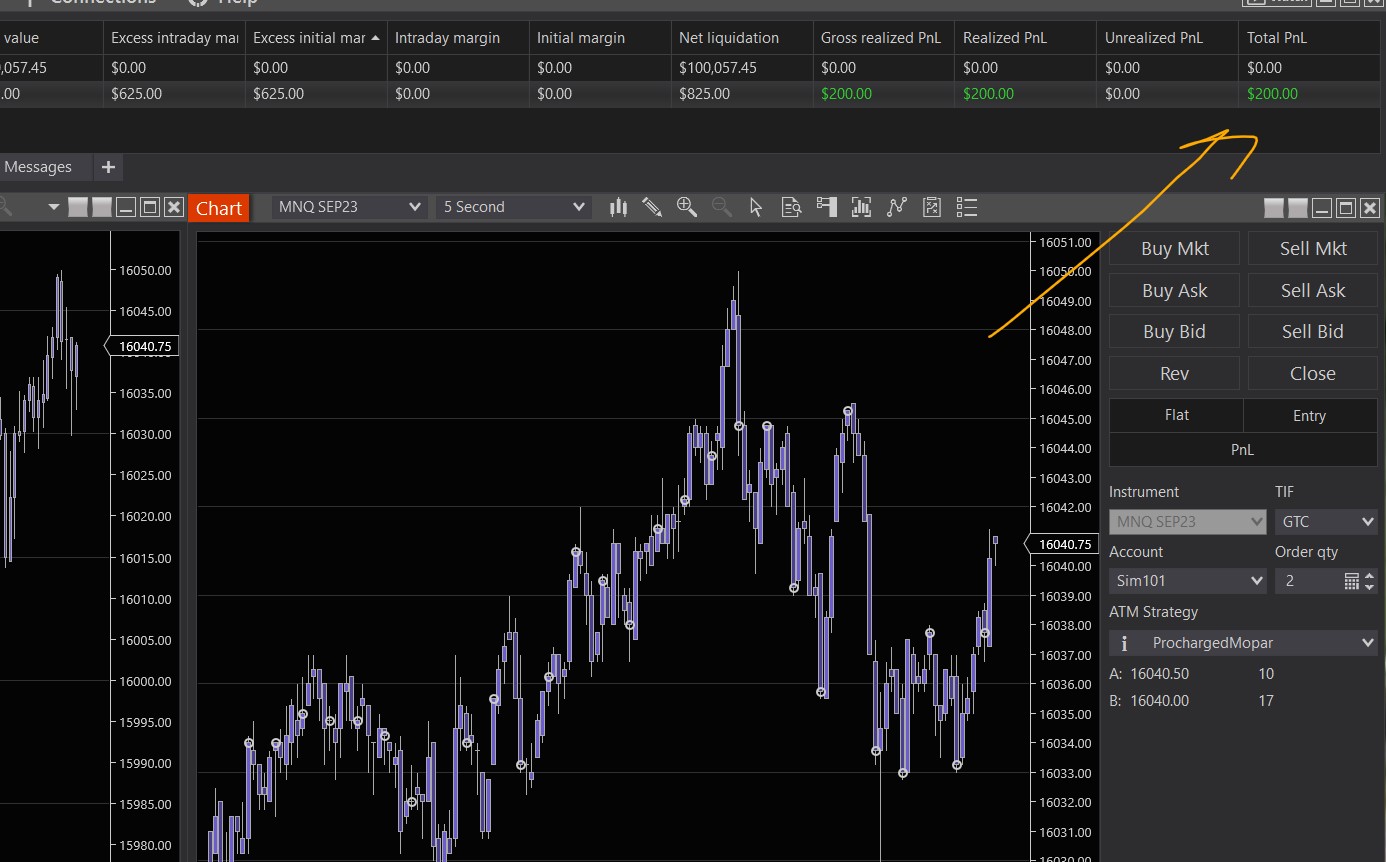Open the 5 Second interval dropdown
This screenshot has height=862, width=1386.
click(x=514, y=207)
